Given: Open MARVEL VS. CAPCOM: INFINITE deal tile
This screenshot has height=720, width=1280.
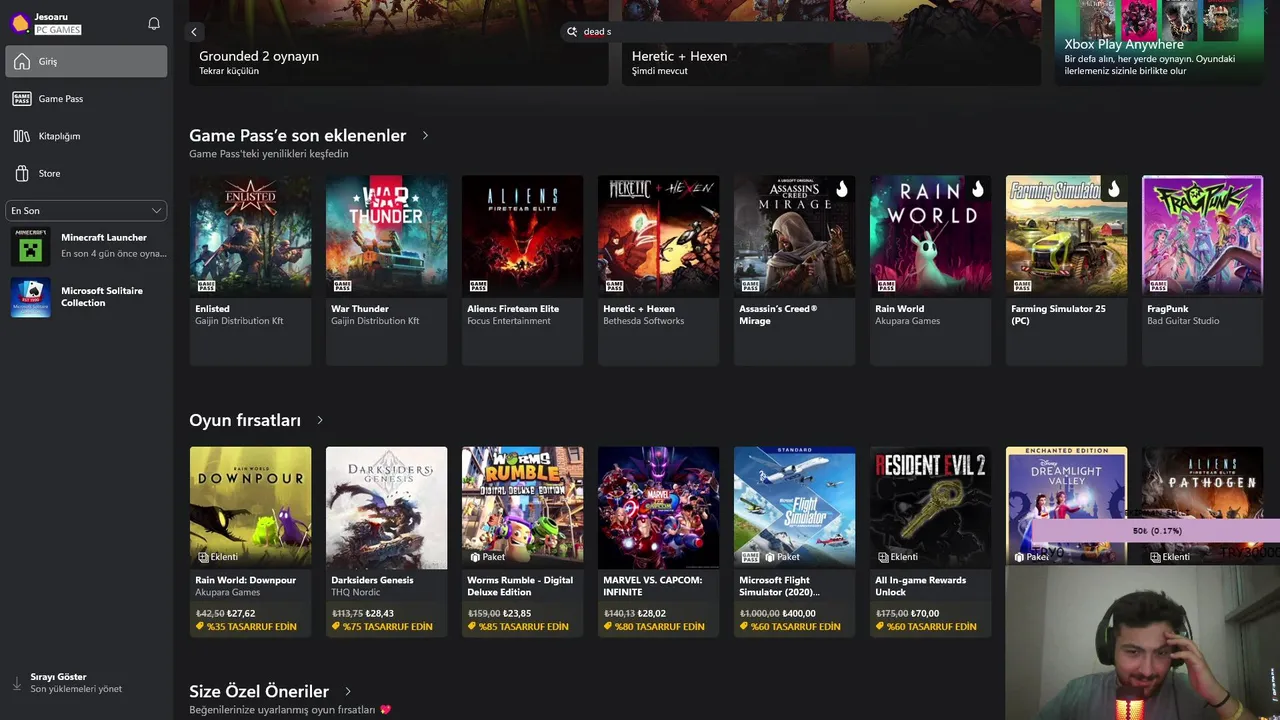Looking at the screenshot, I should (x=658, y=541).
